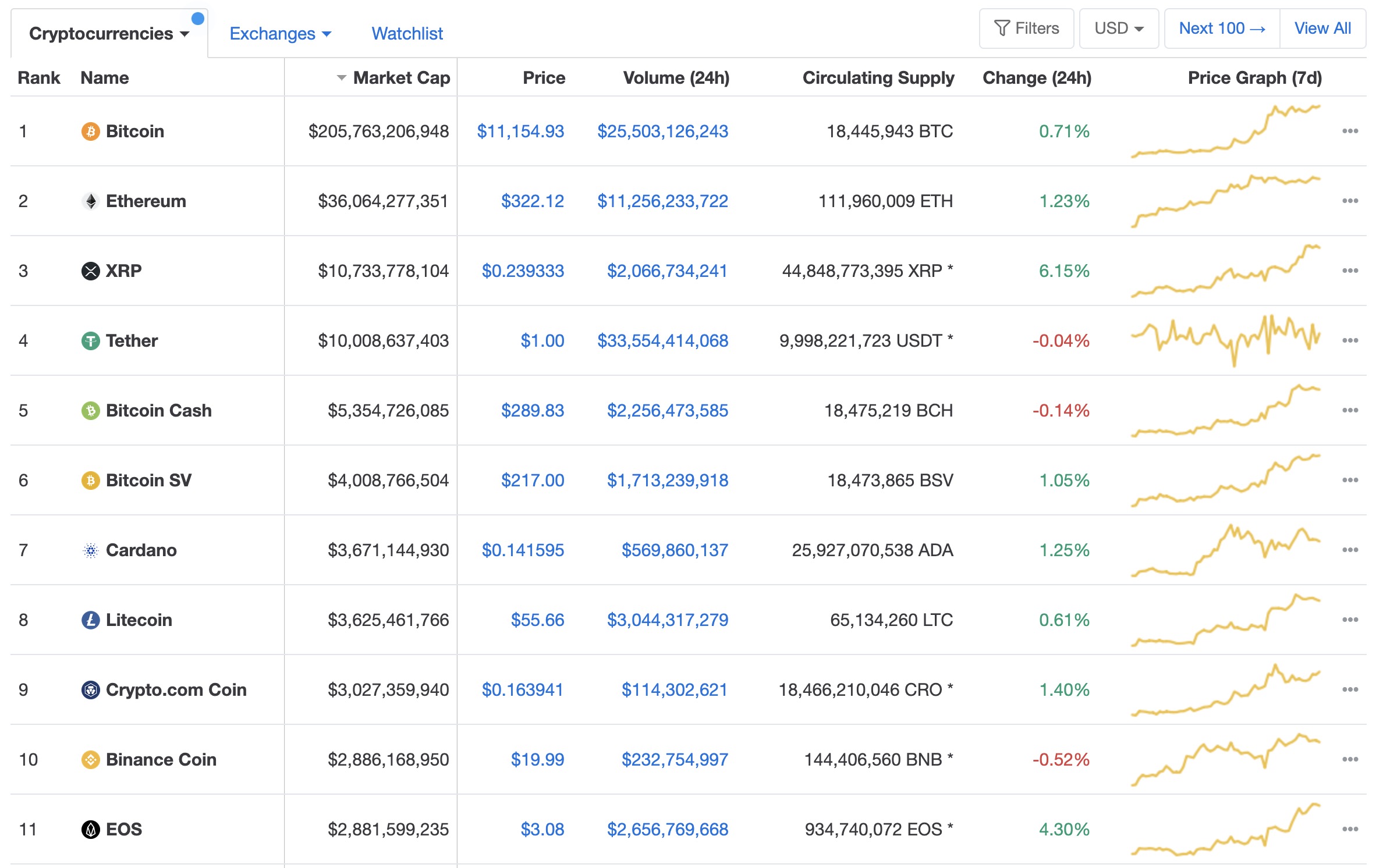
Task: Sort by Change (24h) column header
Action: point(1036,78)
